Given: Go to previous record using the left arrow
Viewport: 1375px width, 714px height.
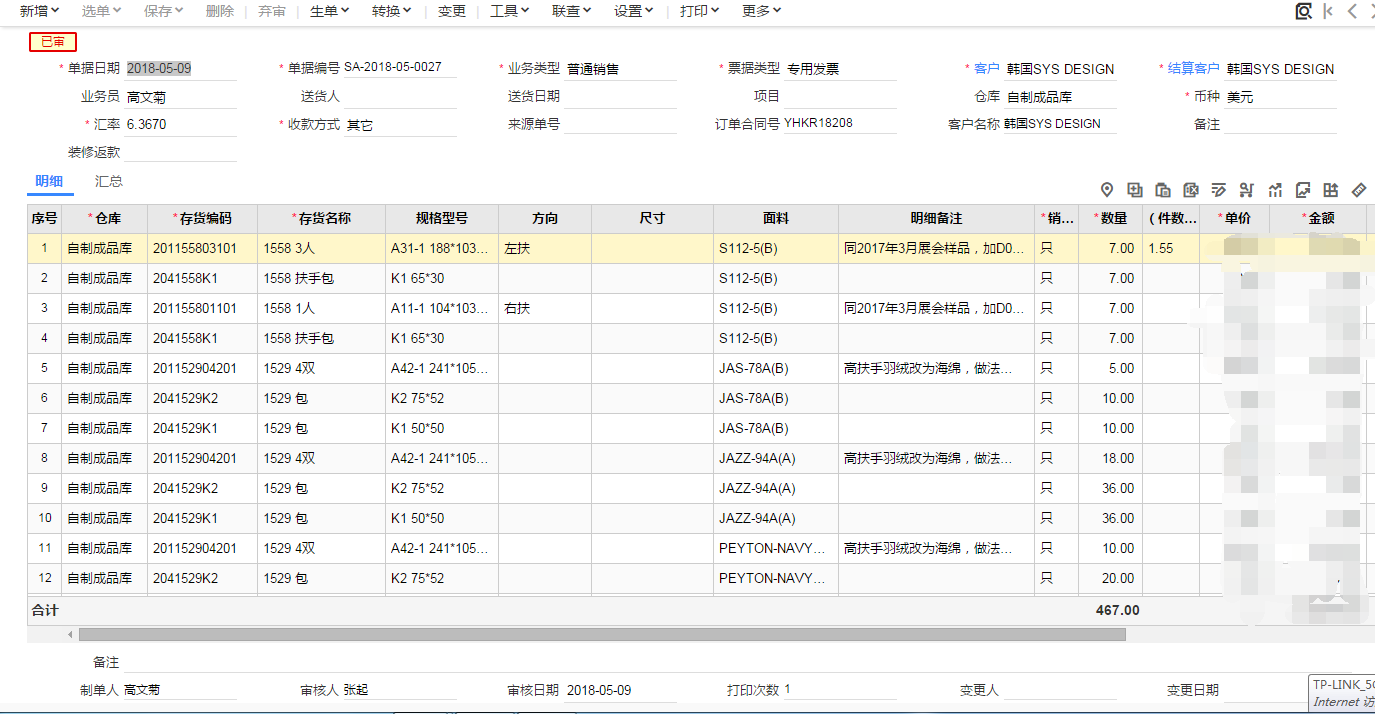Looking at the screenshot, I should (x=1352, y=11).
